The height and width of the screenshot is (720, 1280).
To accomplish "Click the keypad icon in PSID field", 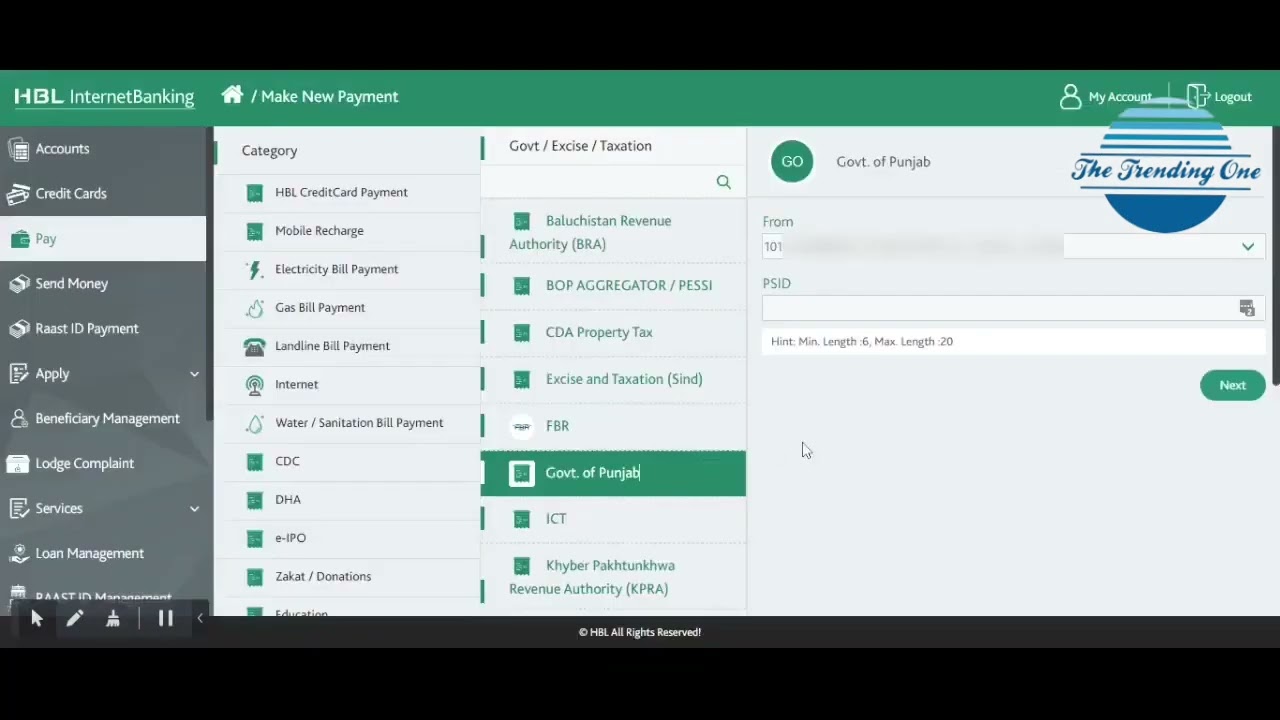I will (1246, 308).
